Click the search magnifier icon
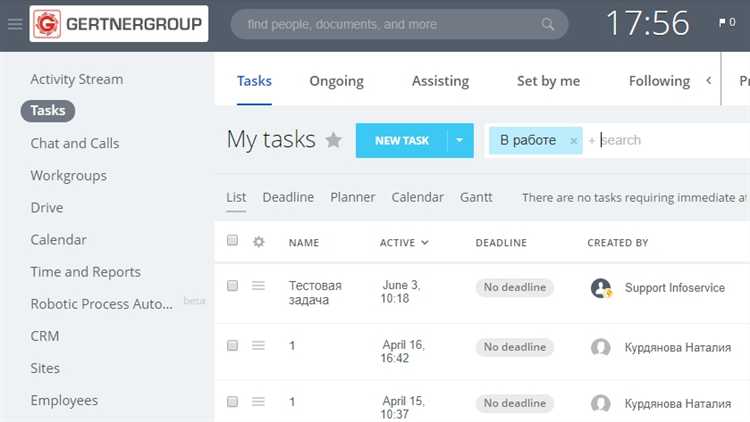 548,24
